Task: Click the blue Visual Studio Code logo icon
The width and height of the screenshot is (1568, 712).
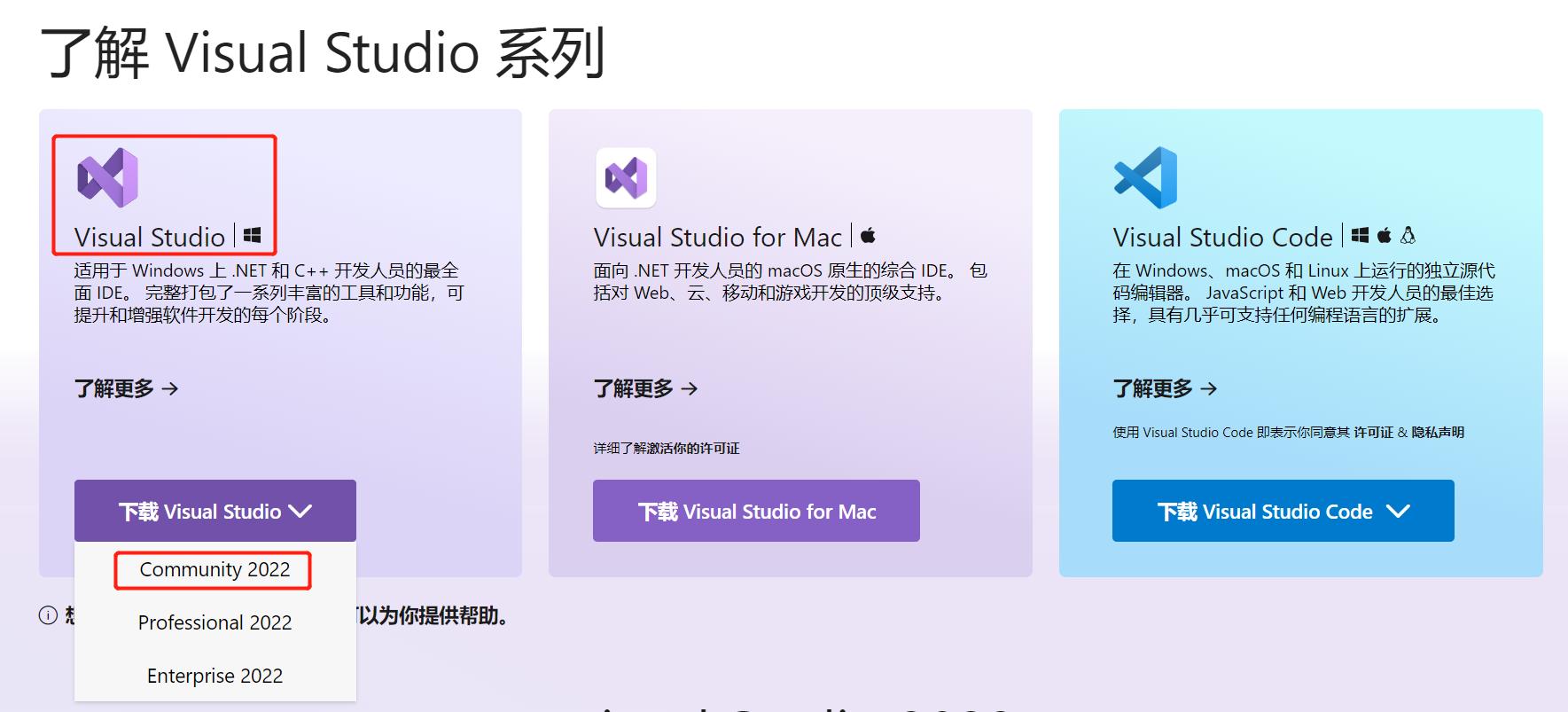Action: (1145, 177)
